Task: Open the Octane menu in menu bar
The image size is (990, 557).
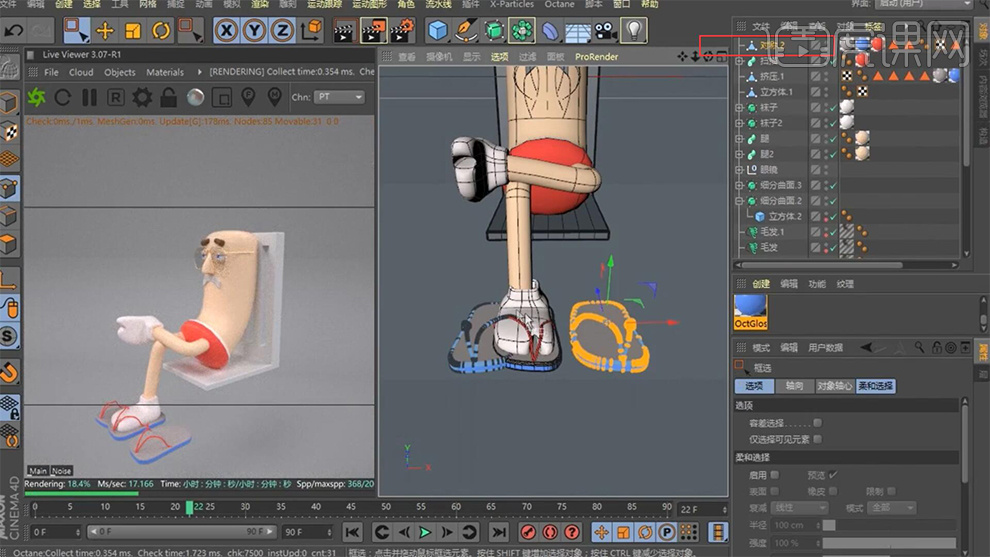Action: pos(559,4)
